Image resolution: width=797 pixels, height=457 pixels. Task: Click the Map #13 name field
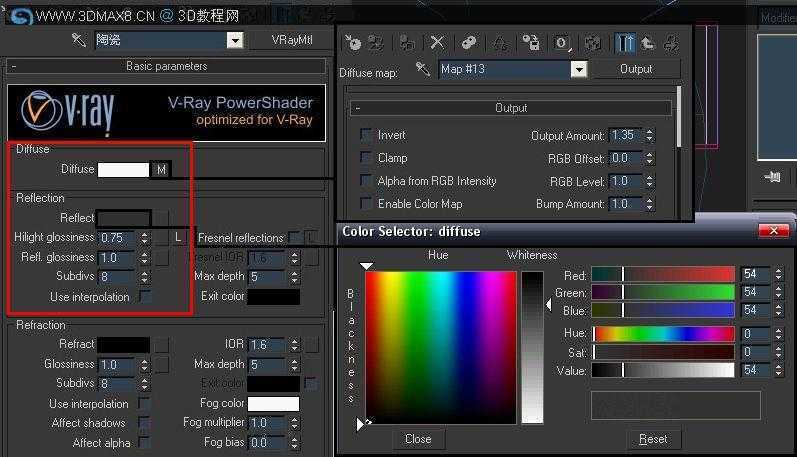pyautogui.click(x=504, y=69)
